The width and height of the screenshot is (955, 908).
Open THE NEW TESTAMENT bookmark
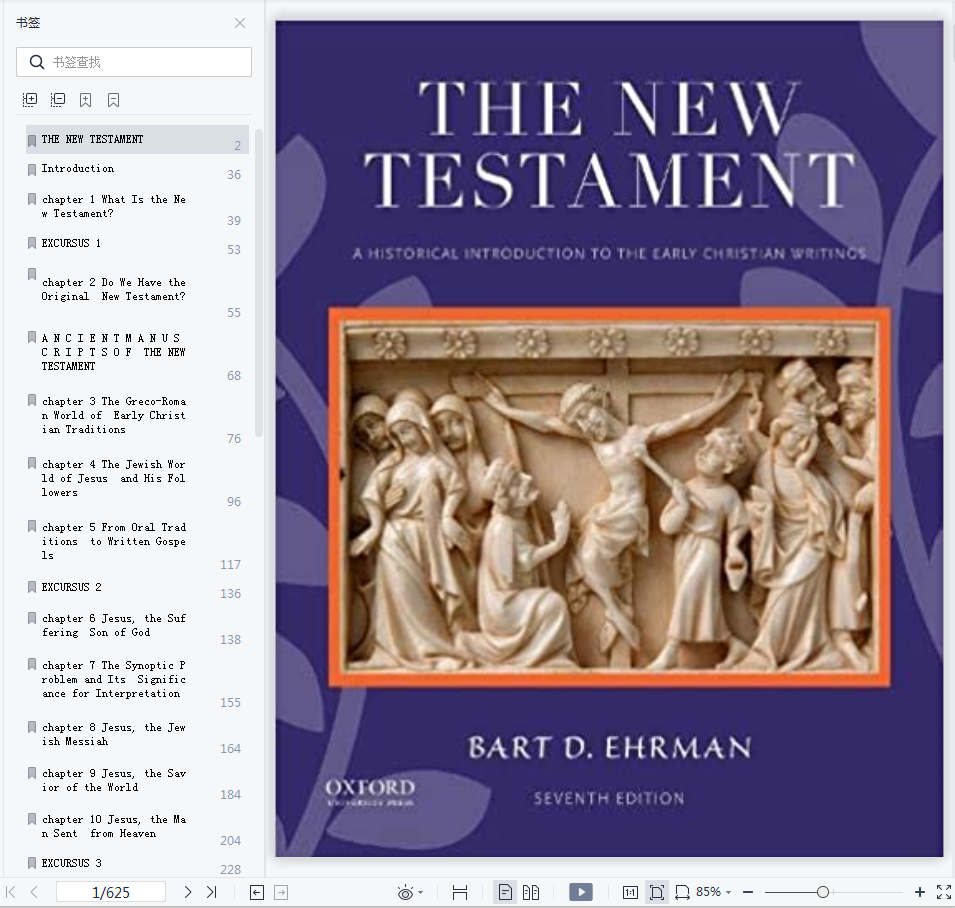[x=137, y=139]
